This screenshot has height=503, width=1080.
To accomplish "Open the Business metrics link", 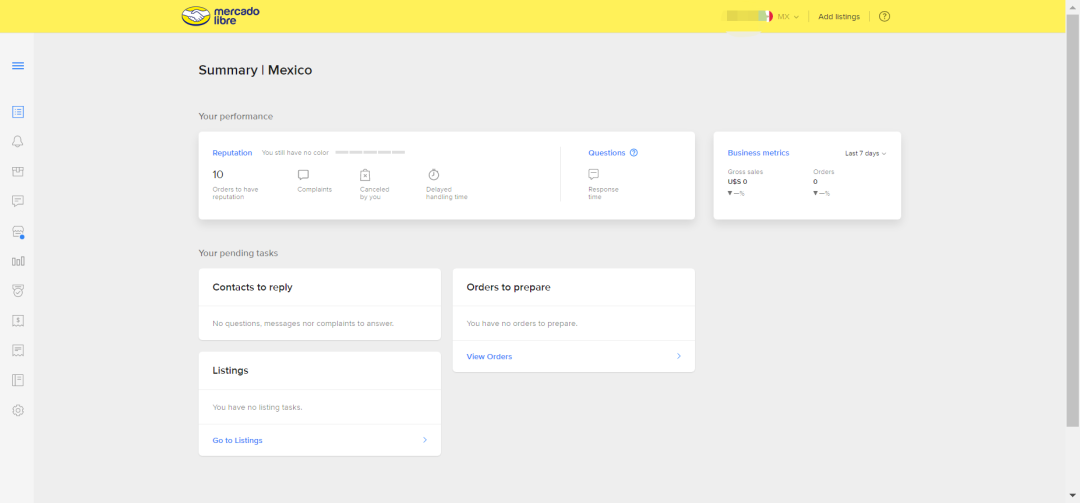I will click(758, 153).
